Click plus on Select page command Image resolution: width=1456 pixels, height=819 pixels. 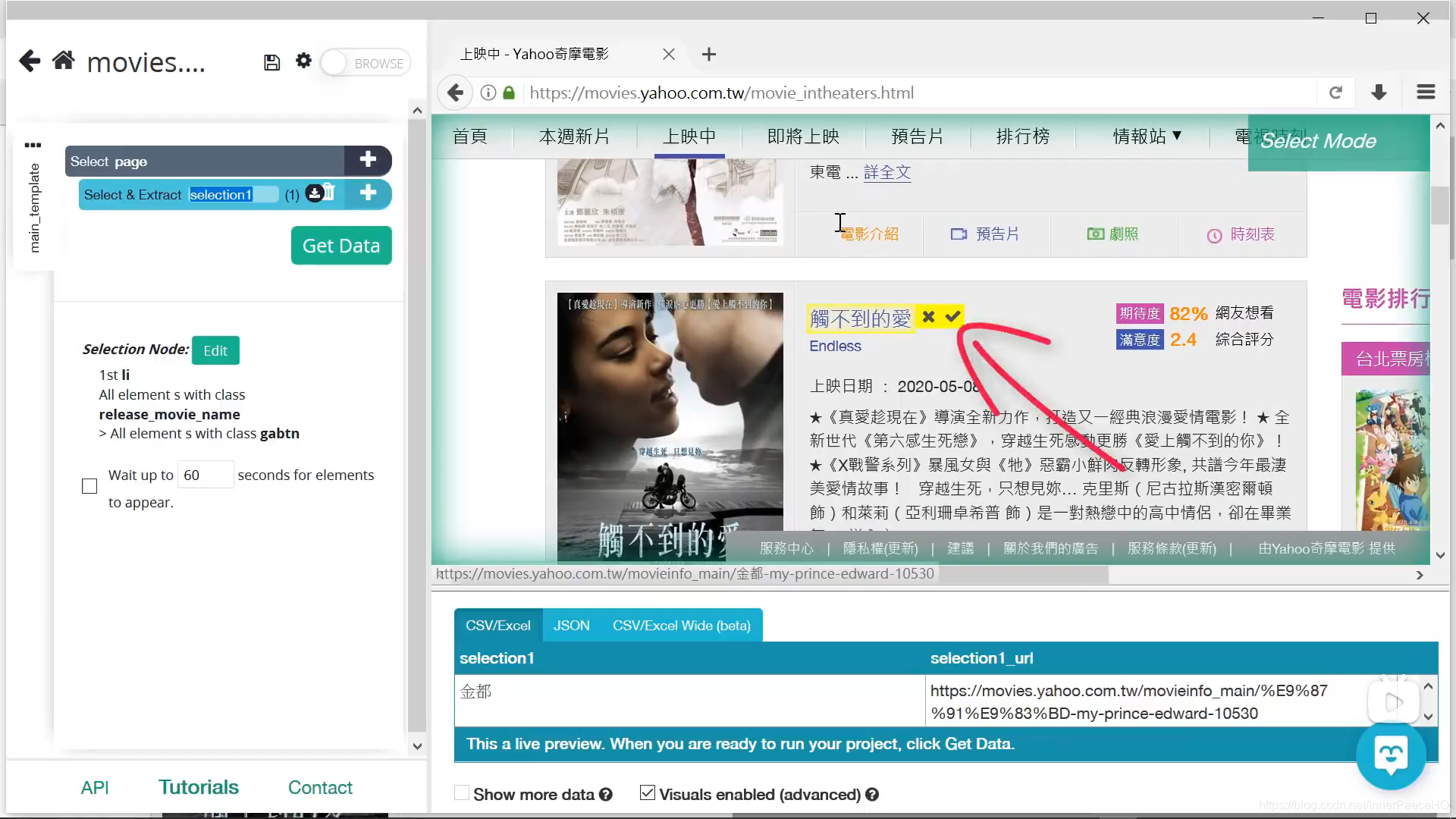click(x=368, y=160)
